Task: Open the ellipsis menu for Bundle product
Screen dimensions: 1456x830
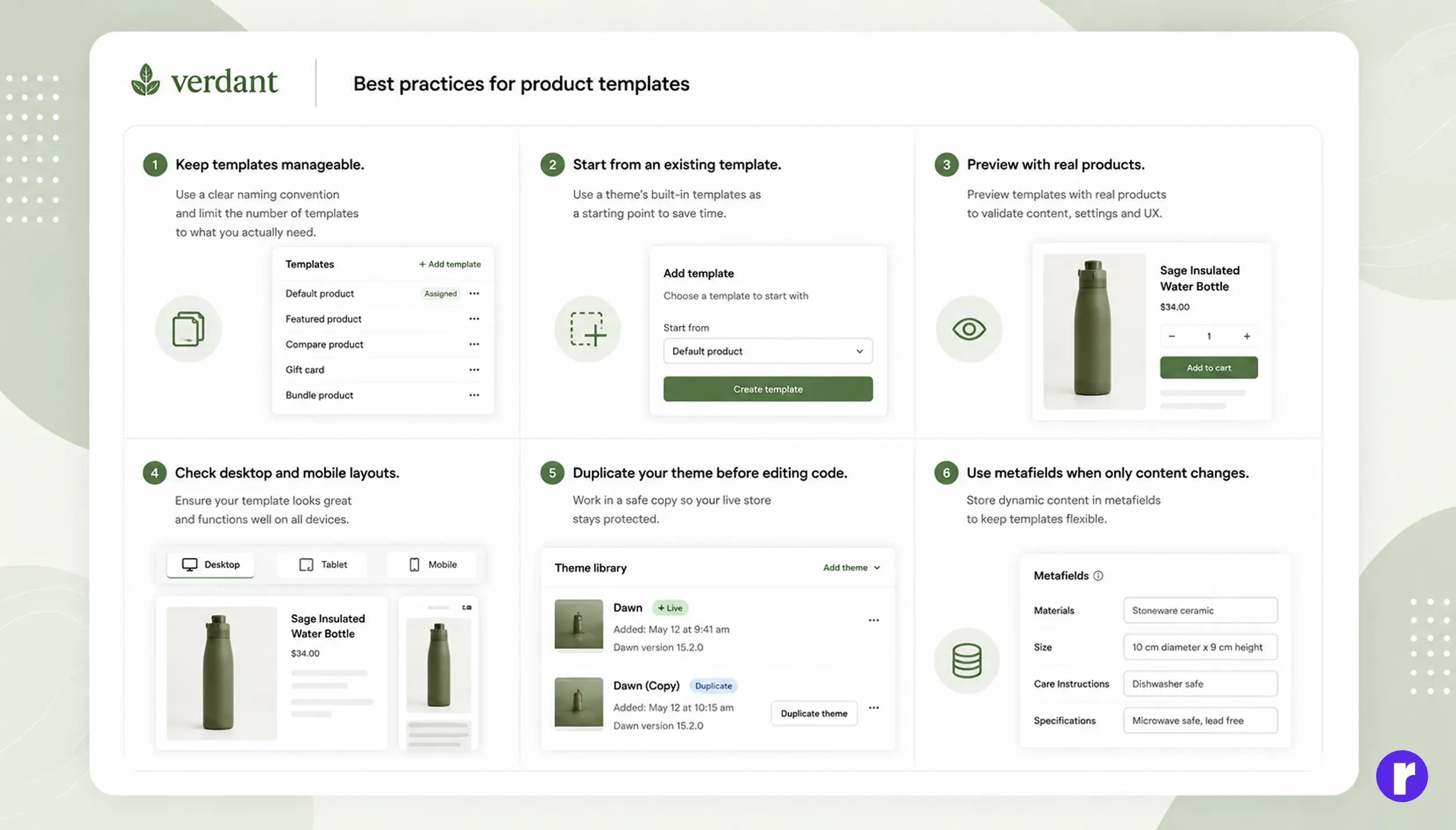Action: pyautogui.click(x=474, y=395)
